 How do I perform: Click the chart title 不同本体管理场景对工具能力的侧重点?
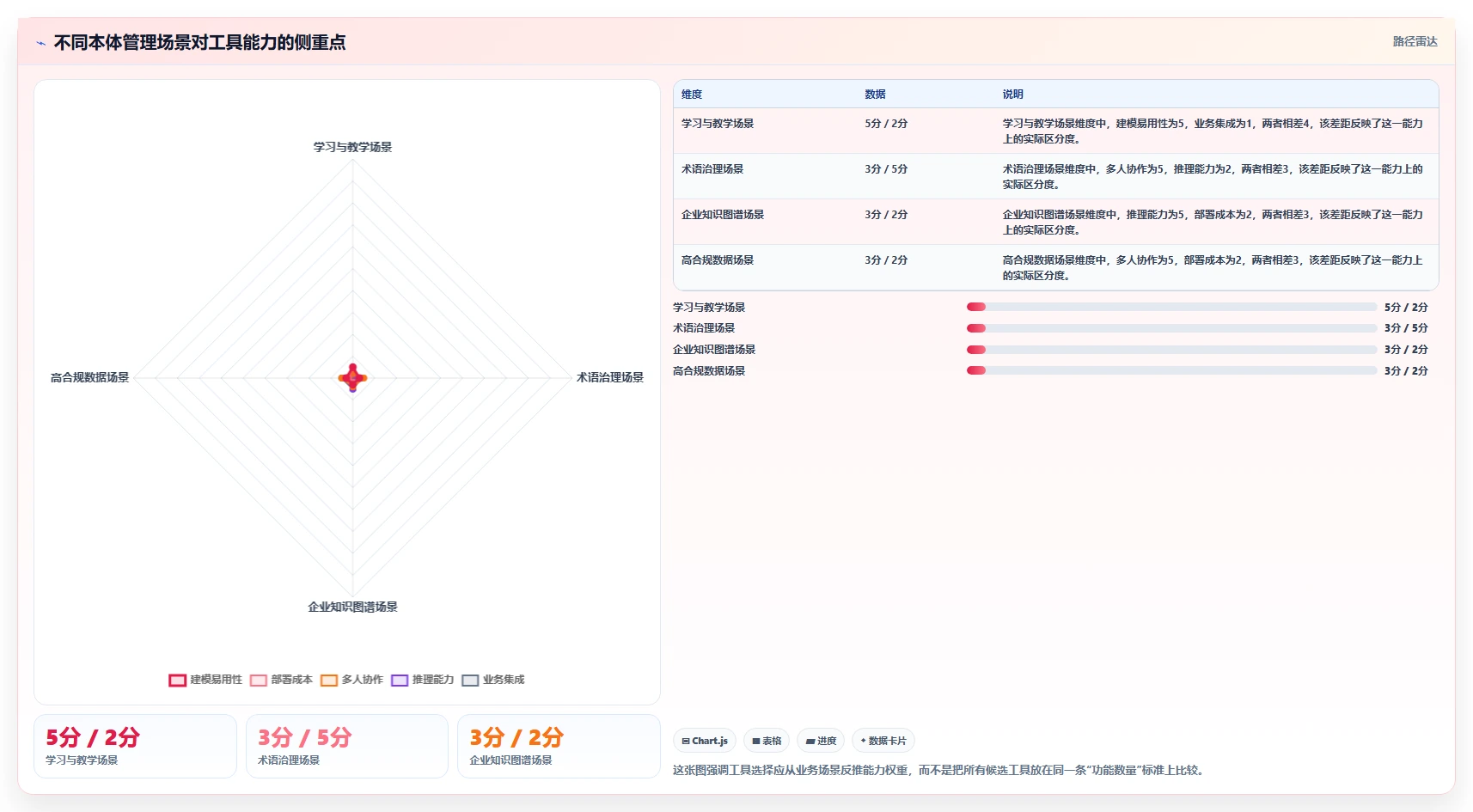point(199,42)
